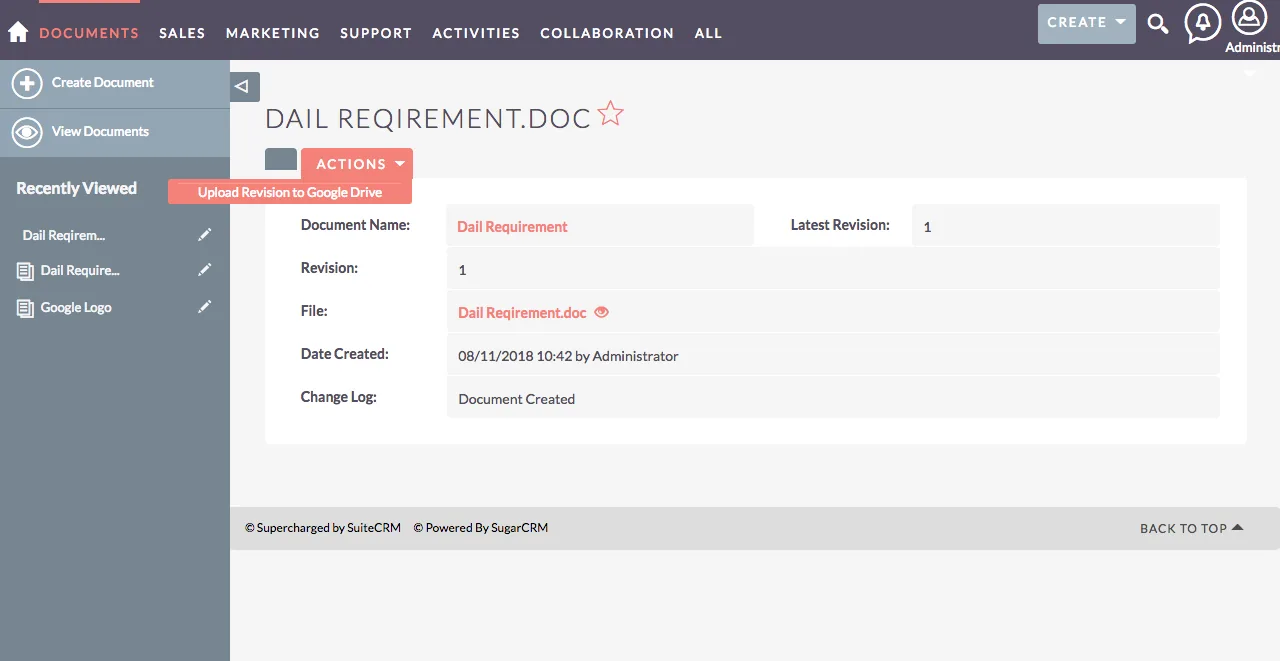Open the ALL menu

pyautogui.click(x=708, y=33)
